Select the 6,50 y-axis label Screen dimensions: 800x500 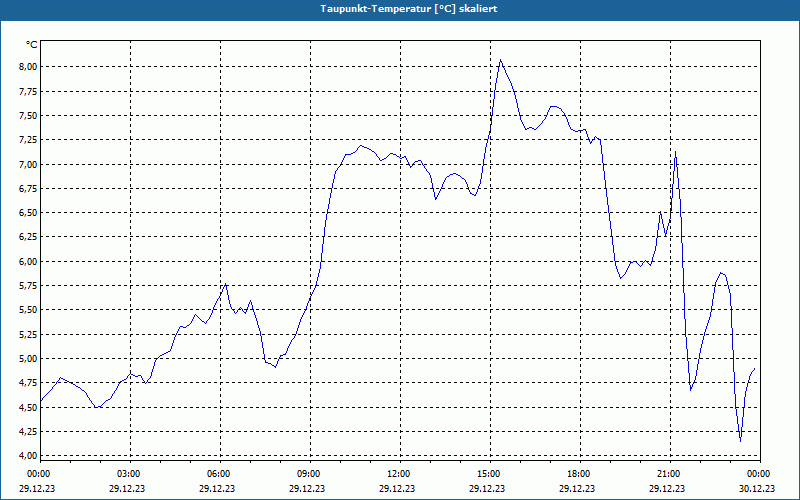29,213
